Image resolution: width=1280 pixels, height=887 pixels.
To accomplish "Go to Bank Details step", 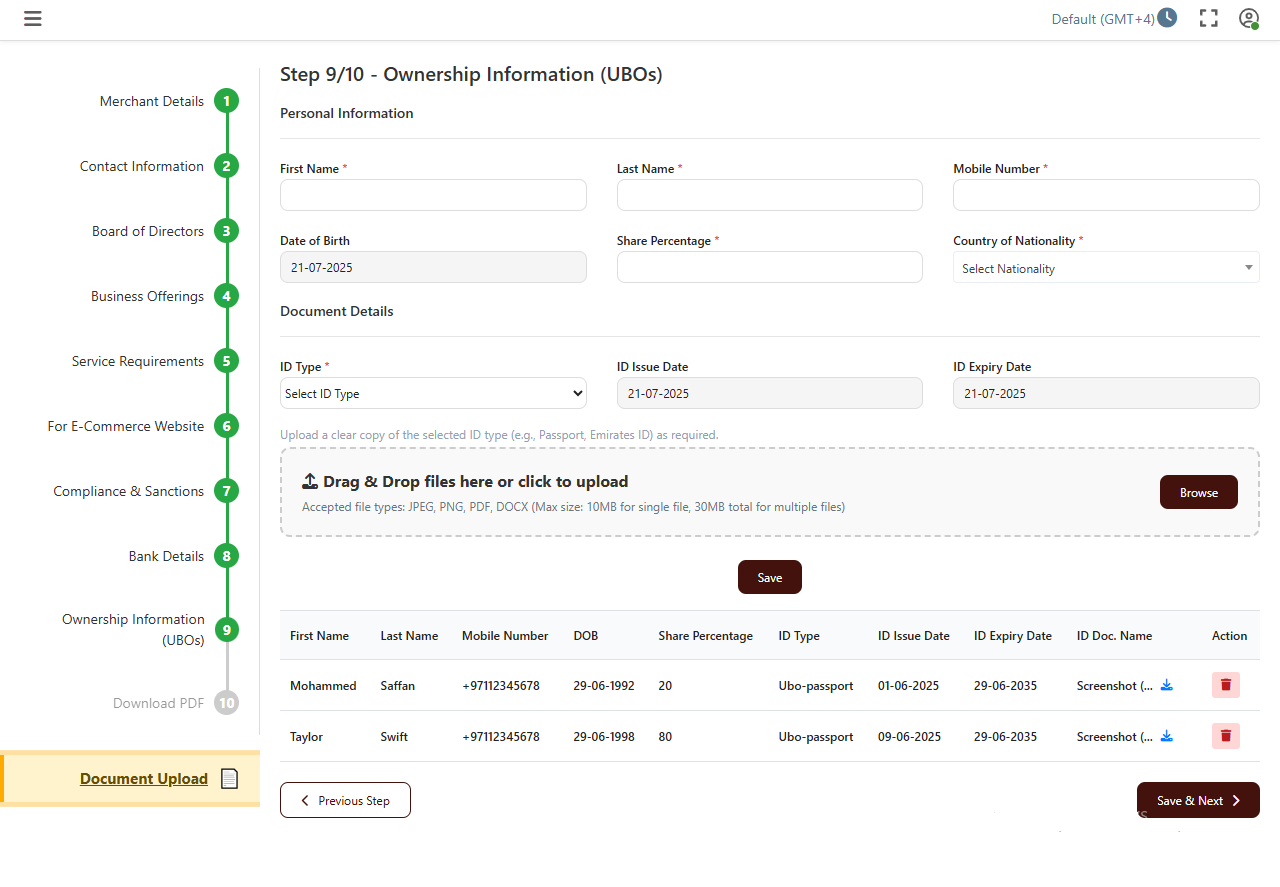I will click(166, 556).
